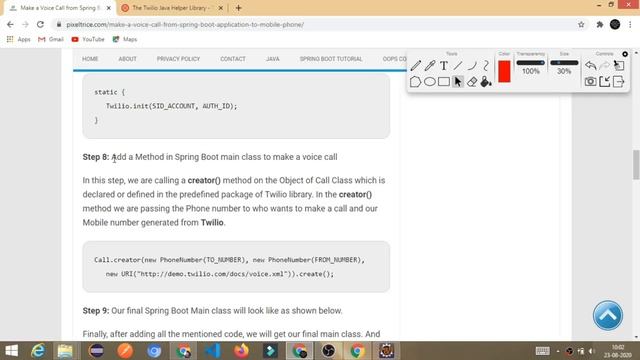Adjust the Transparency slider at 100%
This screenshot has width=640, height=360.
click(531, 63)
